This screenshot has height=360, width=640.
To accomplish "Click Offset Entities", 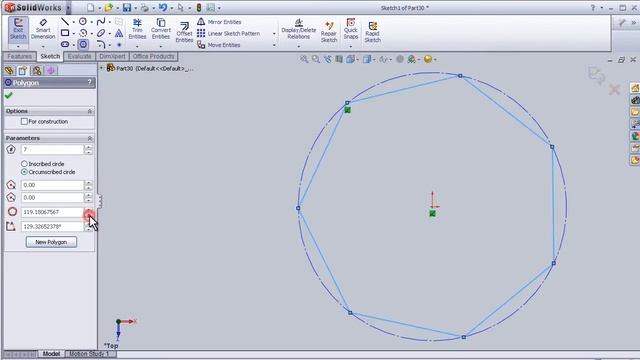I will tap(184, 32).
